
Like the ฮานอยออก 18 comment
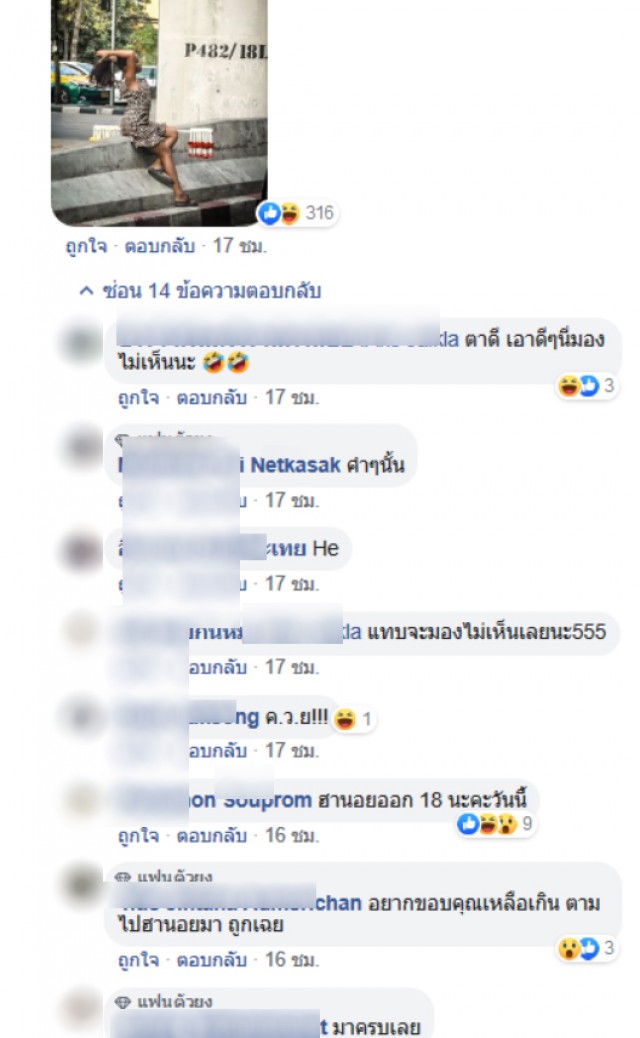138,835
